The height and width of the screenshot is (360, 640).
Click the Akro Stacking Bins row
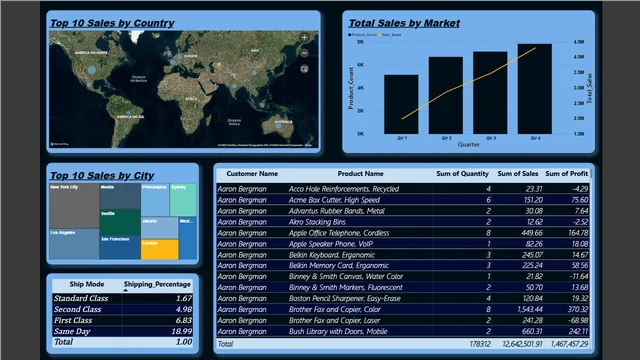pos(403,222)
